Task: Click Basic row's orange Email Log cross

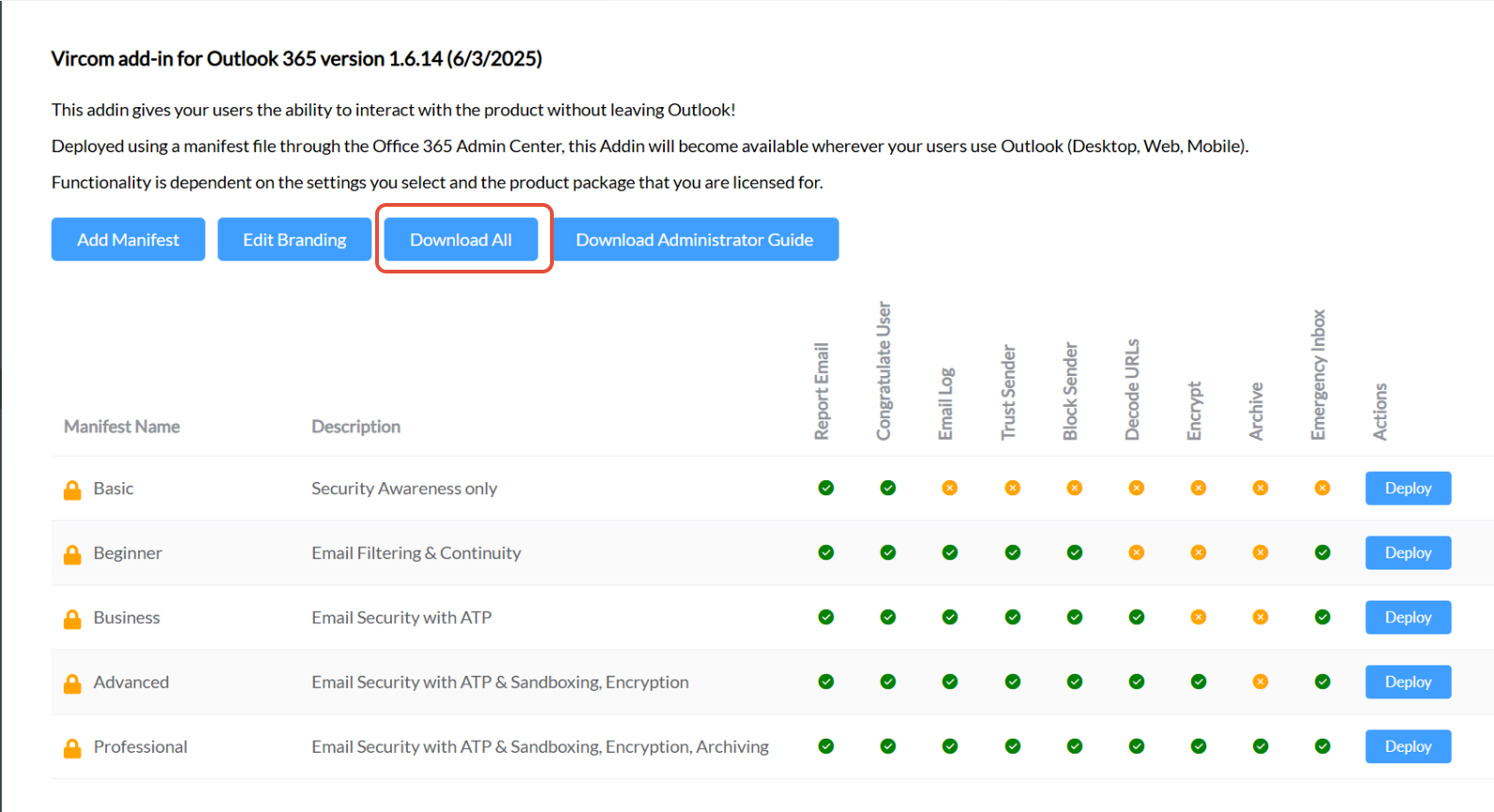Action: pos(950,488)
